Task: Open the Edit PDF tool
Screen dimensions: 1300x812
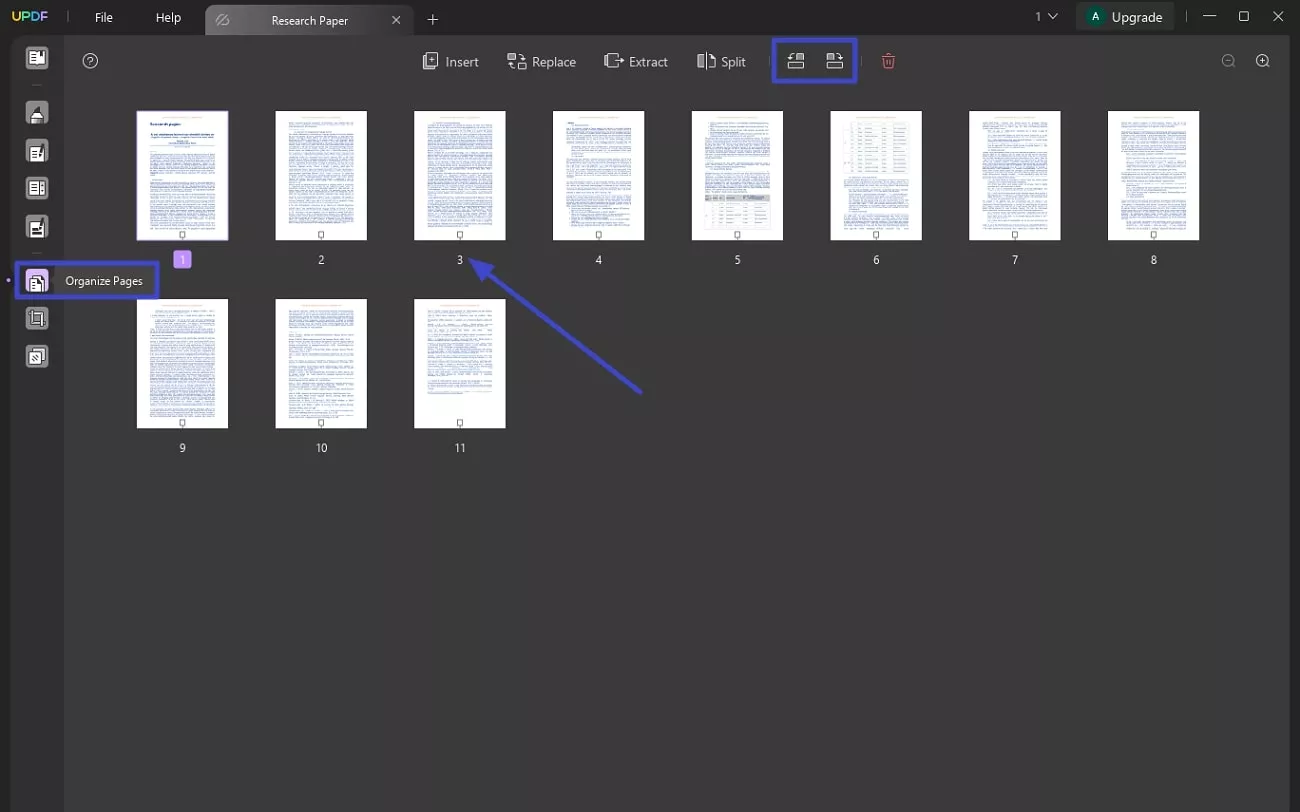Action: click(x=37, y=152)
